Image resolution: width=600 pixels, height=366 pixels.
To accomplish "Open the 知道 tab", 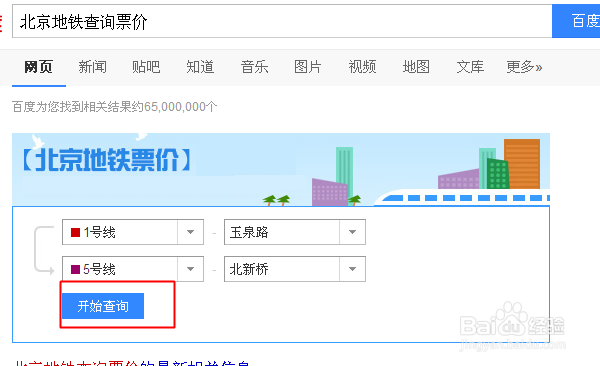I will pos(200,67).
